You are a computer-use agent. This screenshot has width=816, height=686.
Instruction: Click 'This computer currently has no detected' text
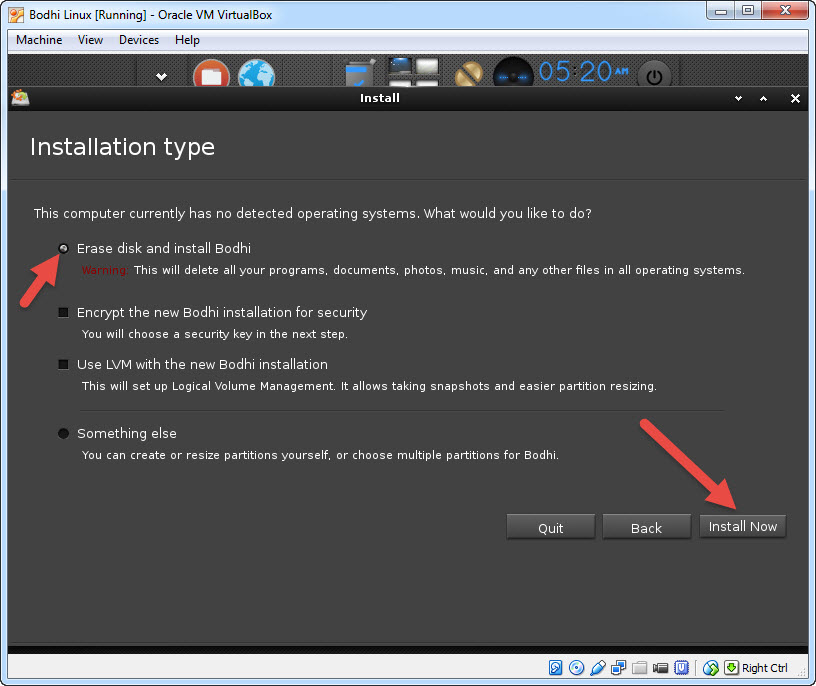click(x=312, y=213)
